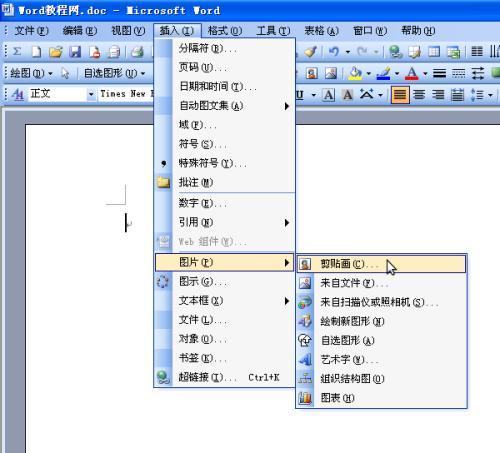The height and width of the screenshot is (453, 500).
Task: Click the Columns layout icon
Action: 477,52
